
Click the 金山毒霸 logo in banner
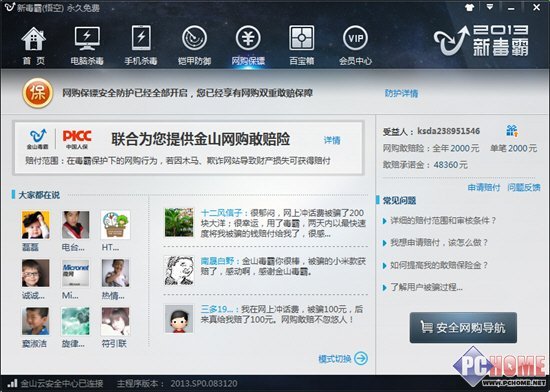click(38, 139)
